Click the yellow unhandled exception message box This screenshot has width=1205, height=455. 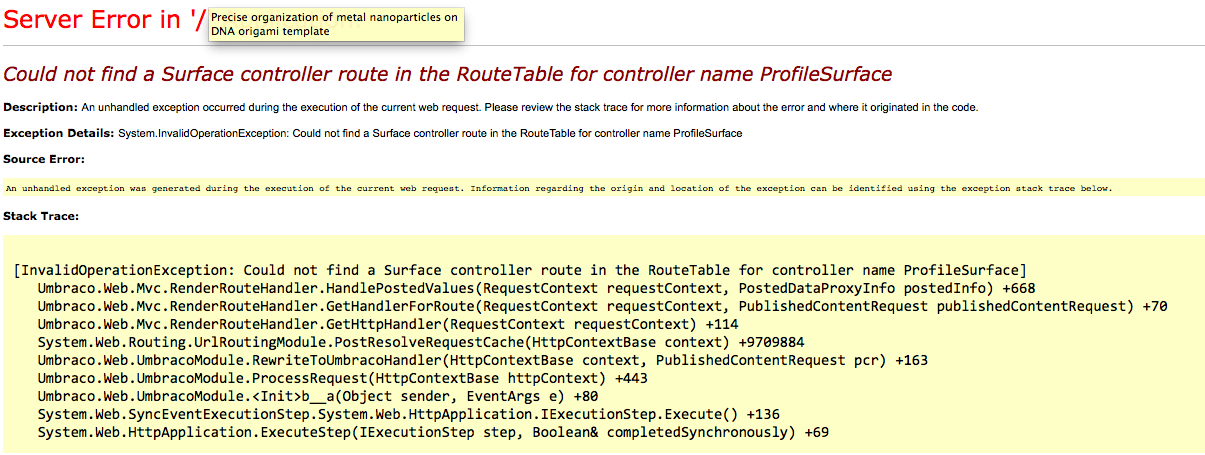tap(604, 188)
